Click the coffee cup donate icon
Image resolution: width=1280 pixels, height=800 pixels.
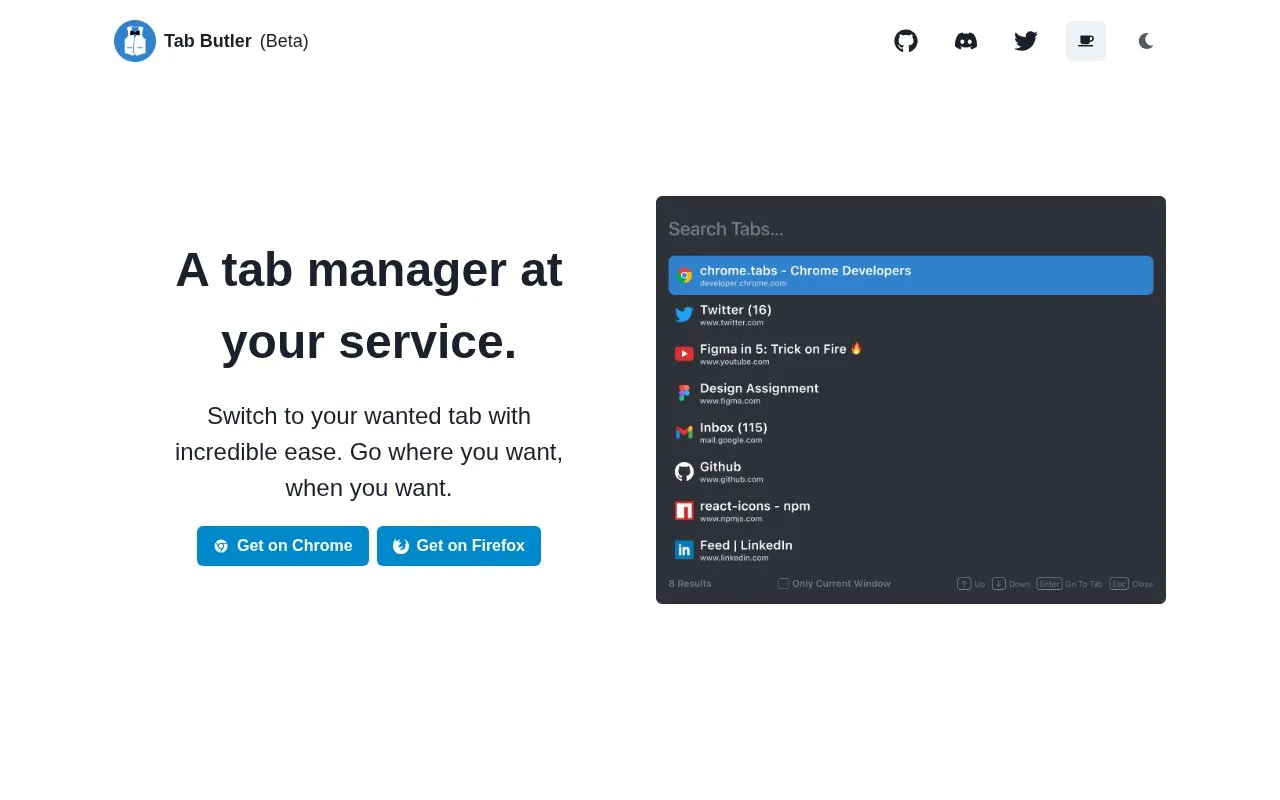1086,41
